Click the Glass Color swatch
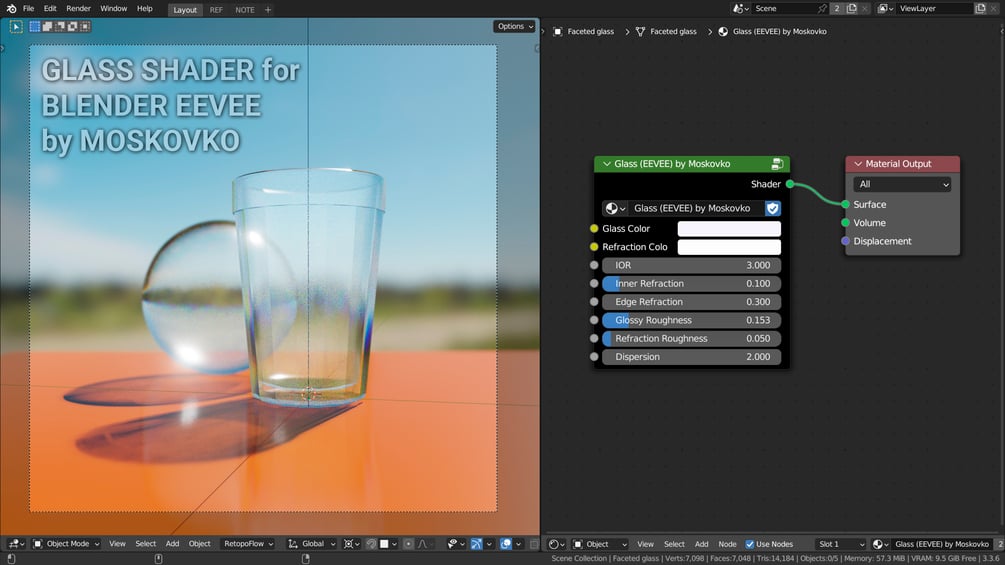This screenshot has height=565, width=1005. [x=729, y=229]
